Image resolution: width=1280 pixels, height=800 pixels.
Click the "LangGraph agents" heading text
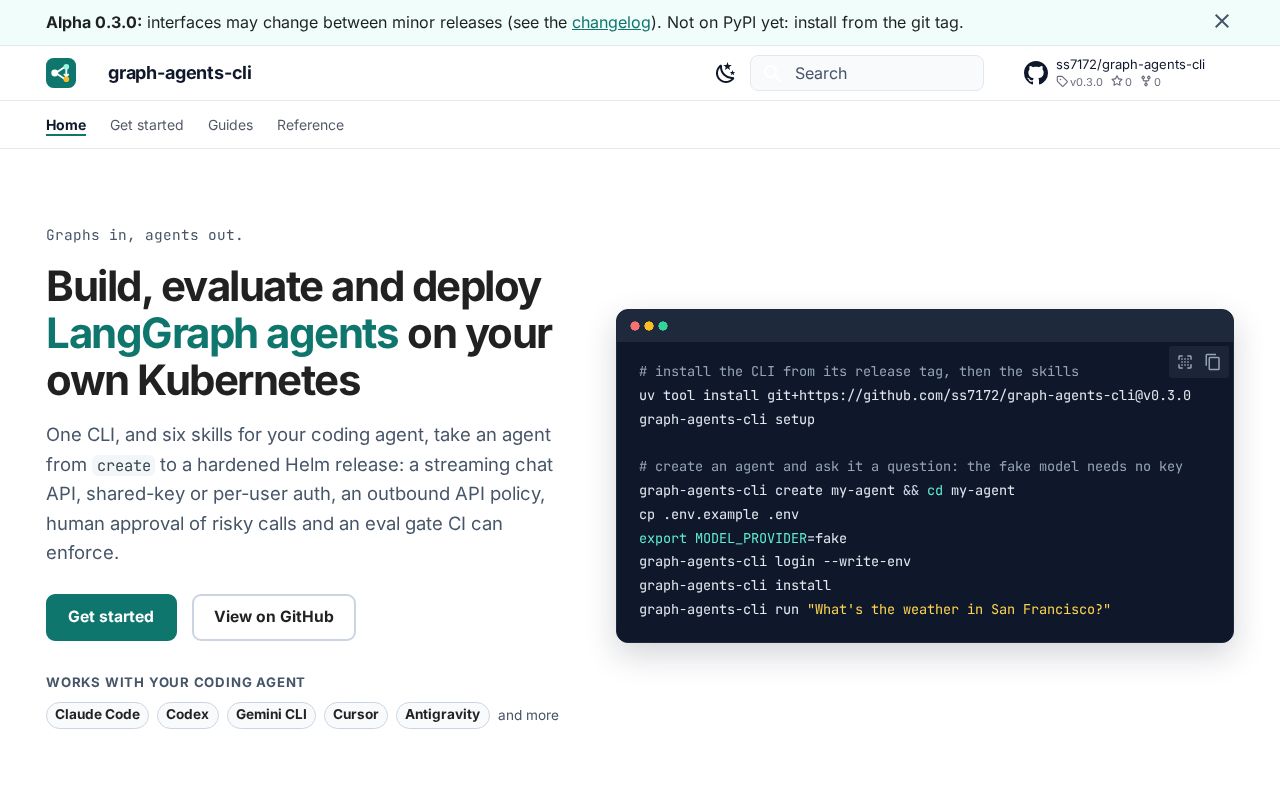[222, 334]
